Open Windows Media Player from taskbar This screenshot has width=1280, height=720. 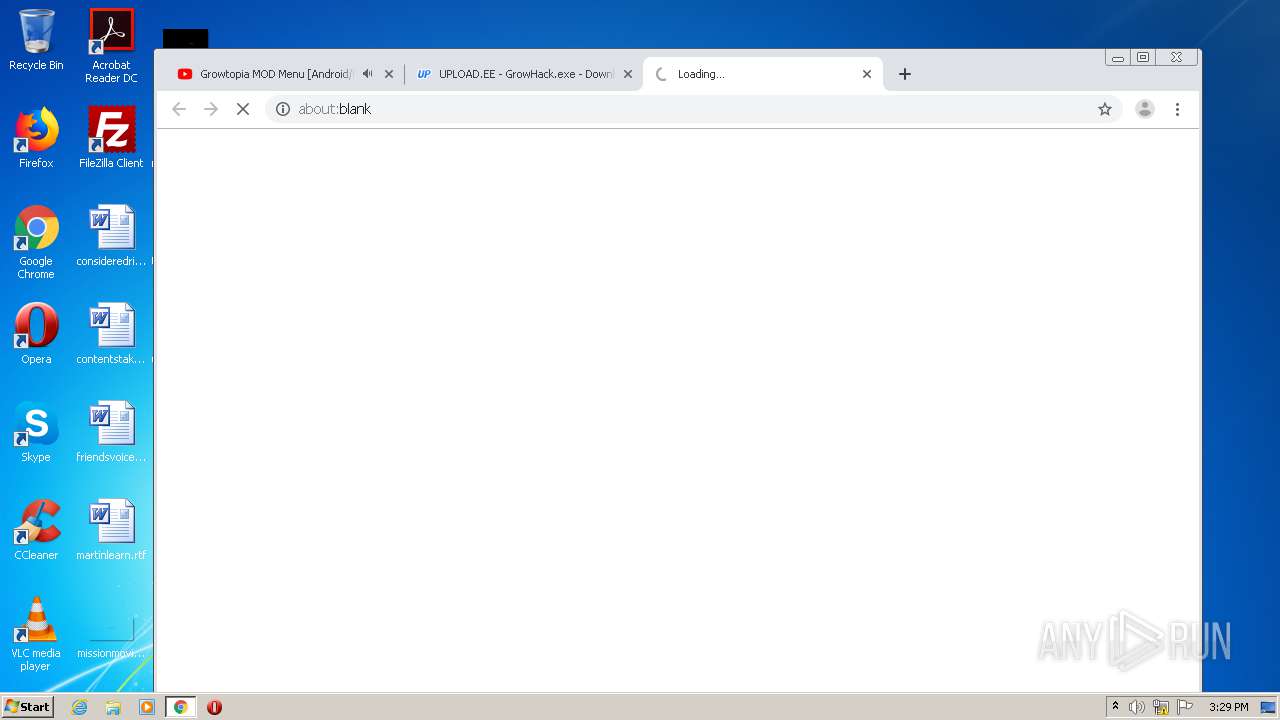147,707
